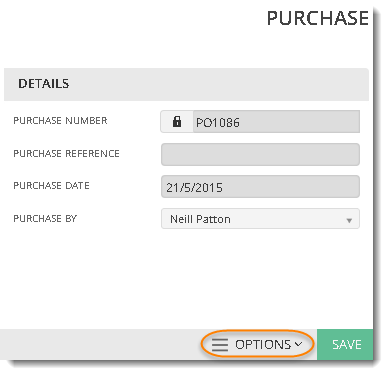The height and width of the screenshot is (375, 388).
Task: Click the OPTIONS text label
Action: coord(263,344)
